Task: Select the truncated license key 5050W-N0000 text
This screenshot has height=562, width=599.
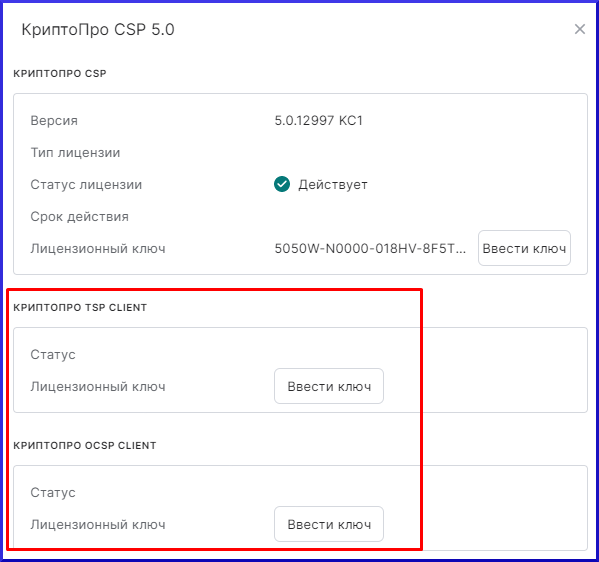Action: click(370, 248)
